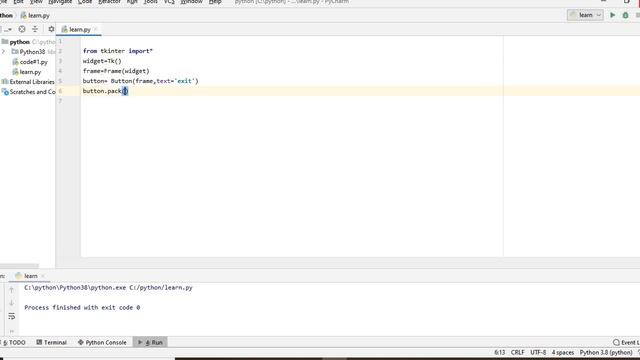Open the Refactor menu
The width and height of the screenshot is (640, 360).
(109, 2)
